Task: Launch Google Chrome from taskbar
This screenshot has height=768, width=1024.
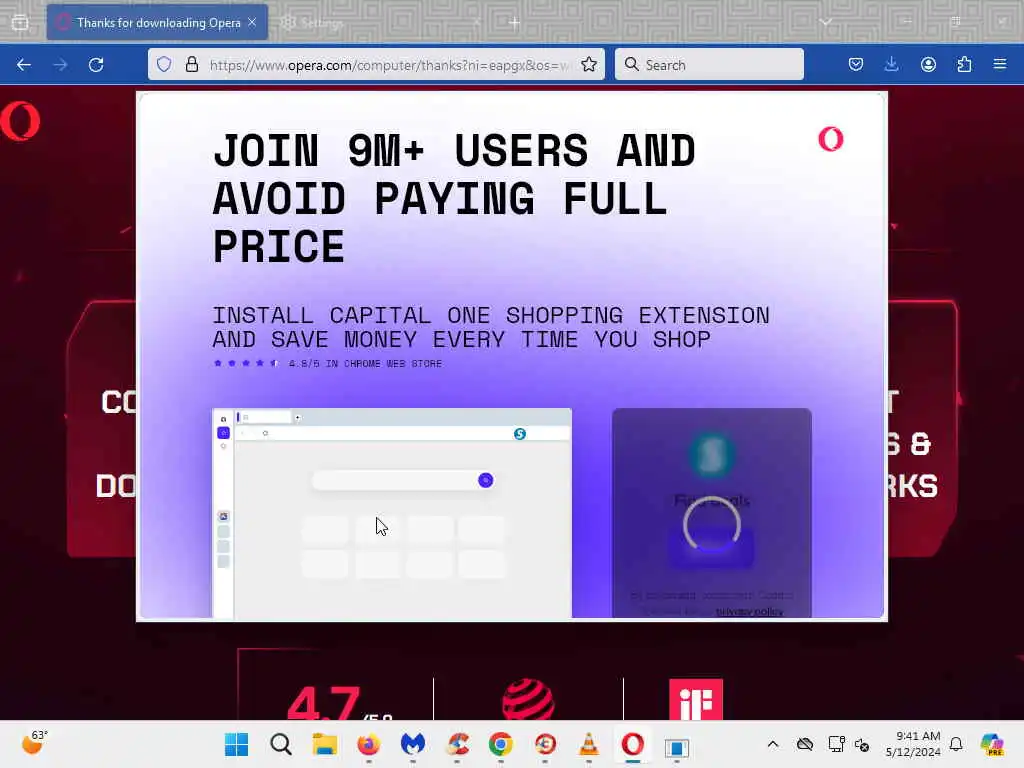Action: point(501,744)
